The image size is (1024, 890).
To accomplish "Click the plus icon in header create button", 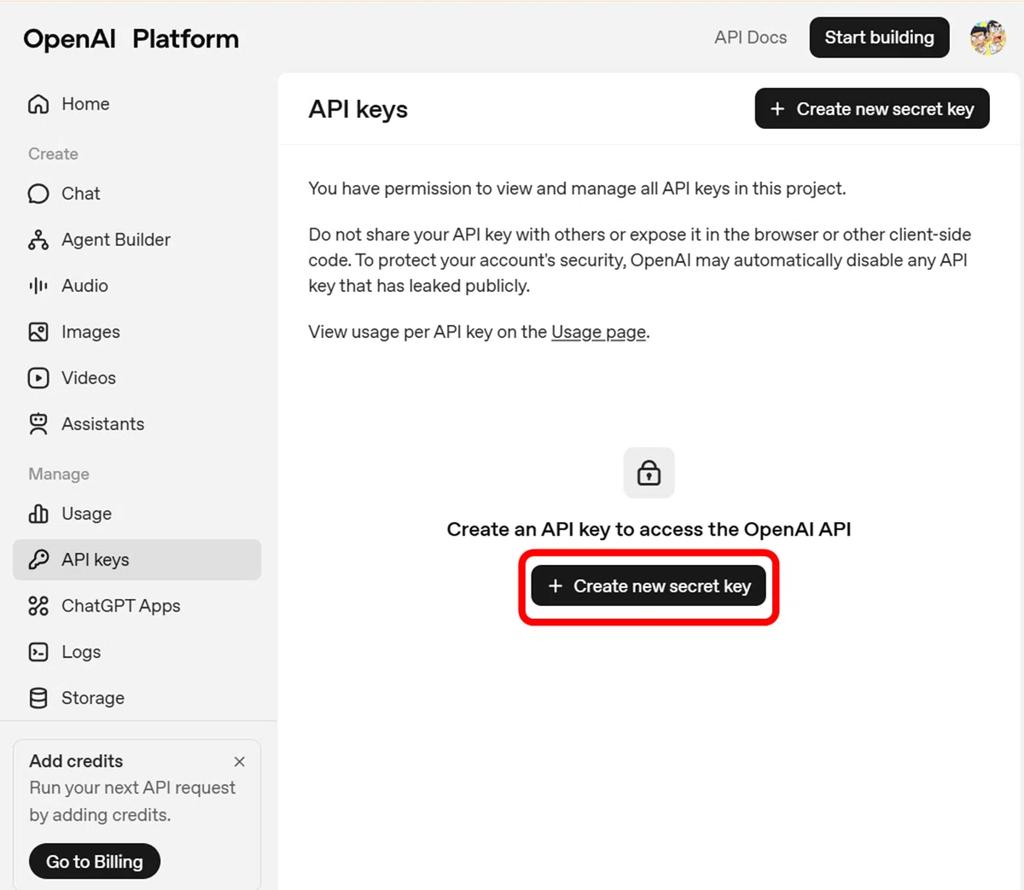I will (x=777, y=108).
